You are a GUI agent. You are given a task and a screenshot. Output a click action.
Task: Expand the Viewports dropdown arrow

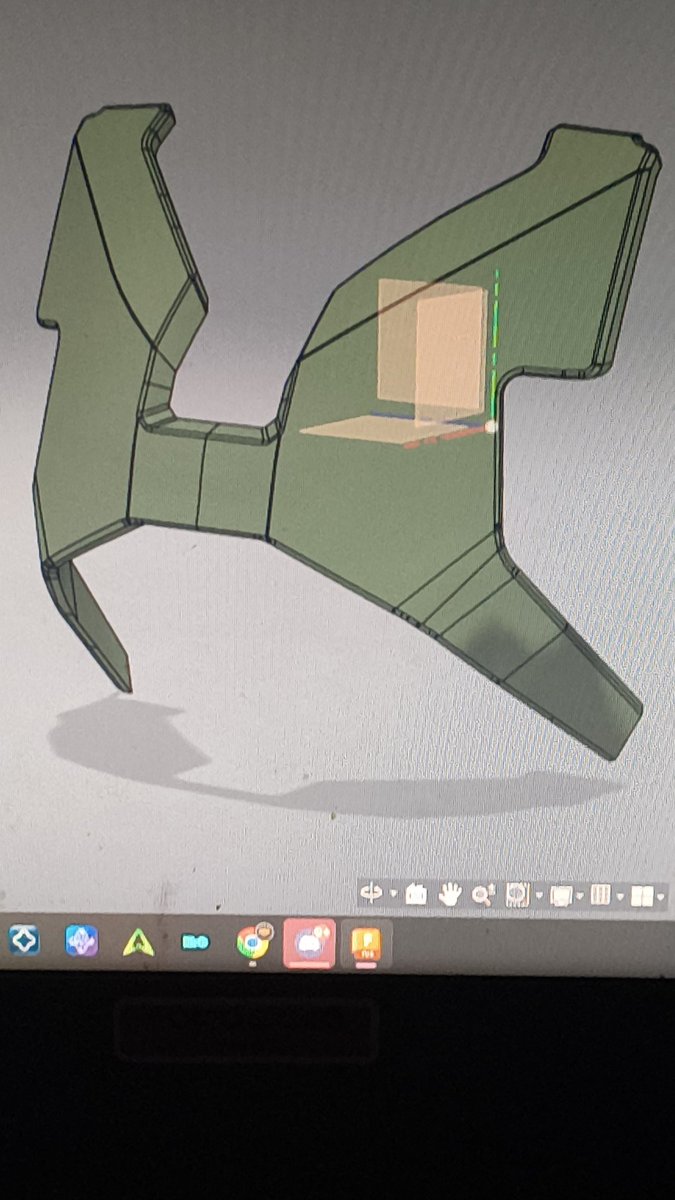pos(661,896)
